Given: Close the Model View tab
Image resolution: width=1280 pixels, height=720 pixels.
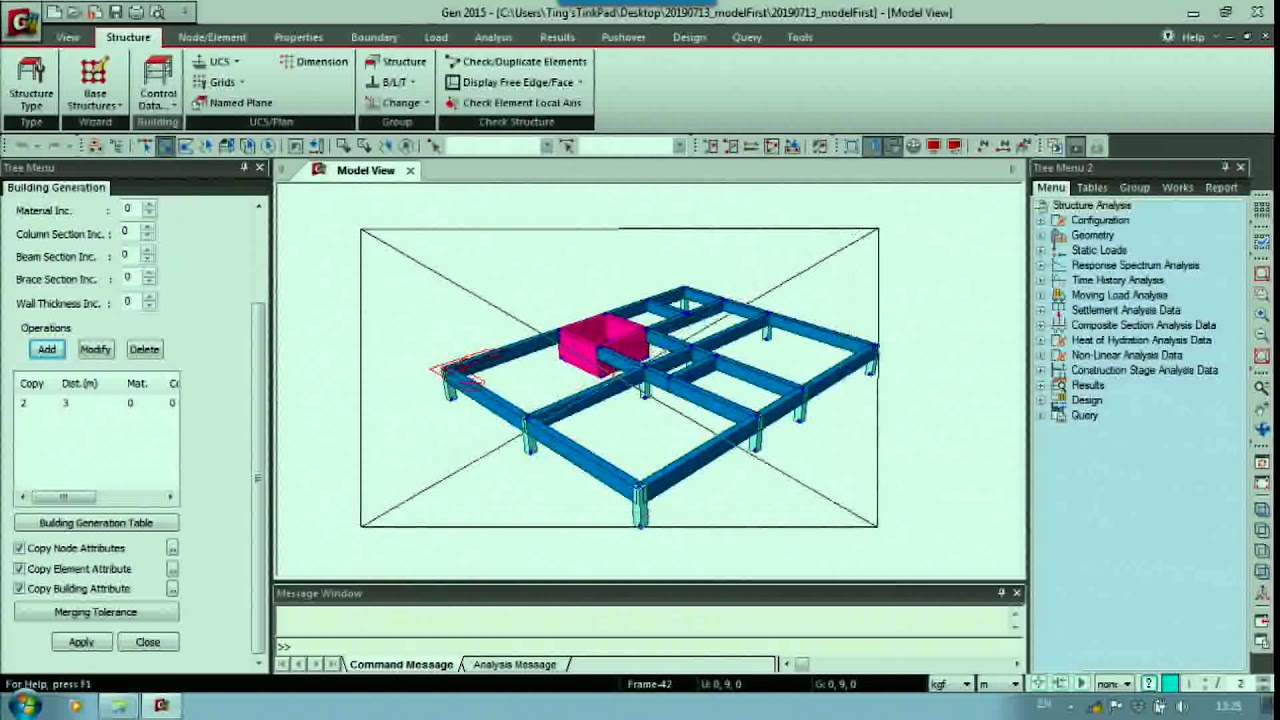Looking at the screenshot, I should [410, 171].
